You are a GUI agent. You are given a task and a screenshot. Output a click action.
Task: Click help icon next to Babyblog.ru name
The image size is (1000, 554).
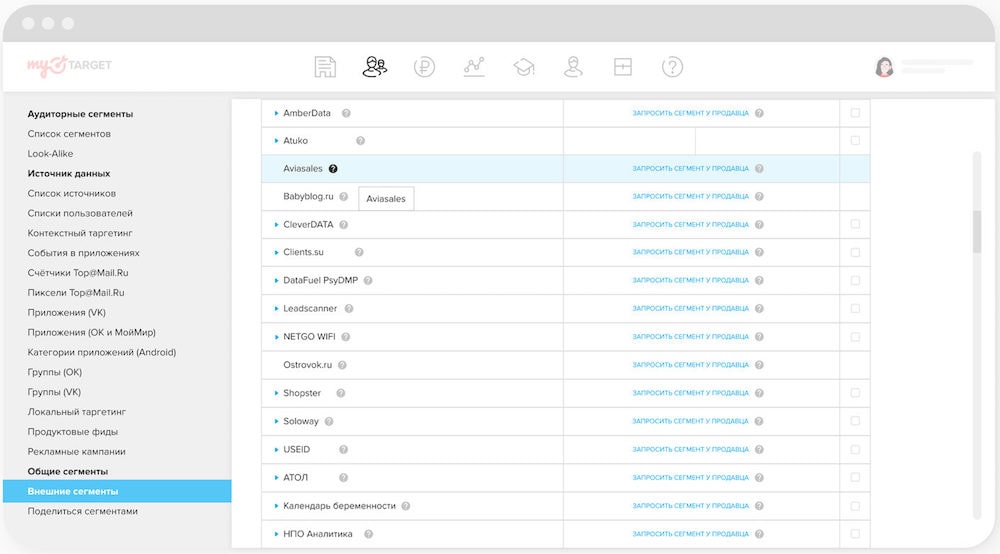click(344, 196)
